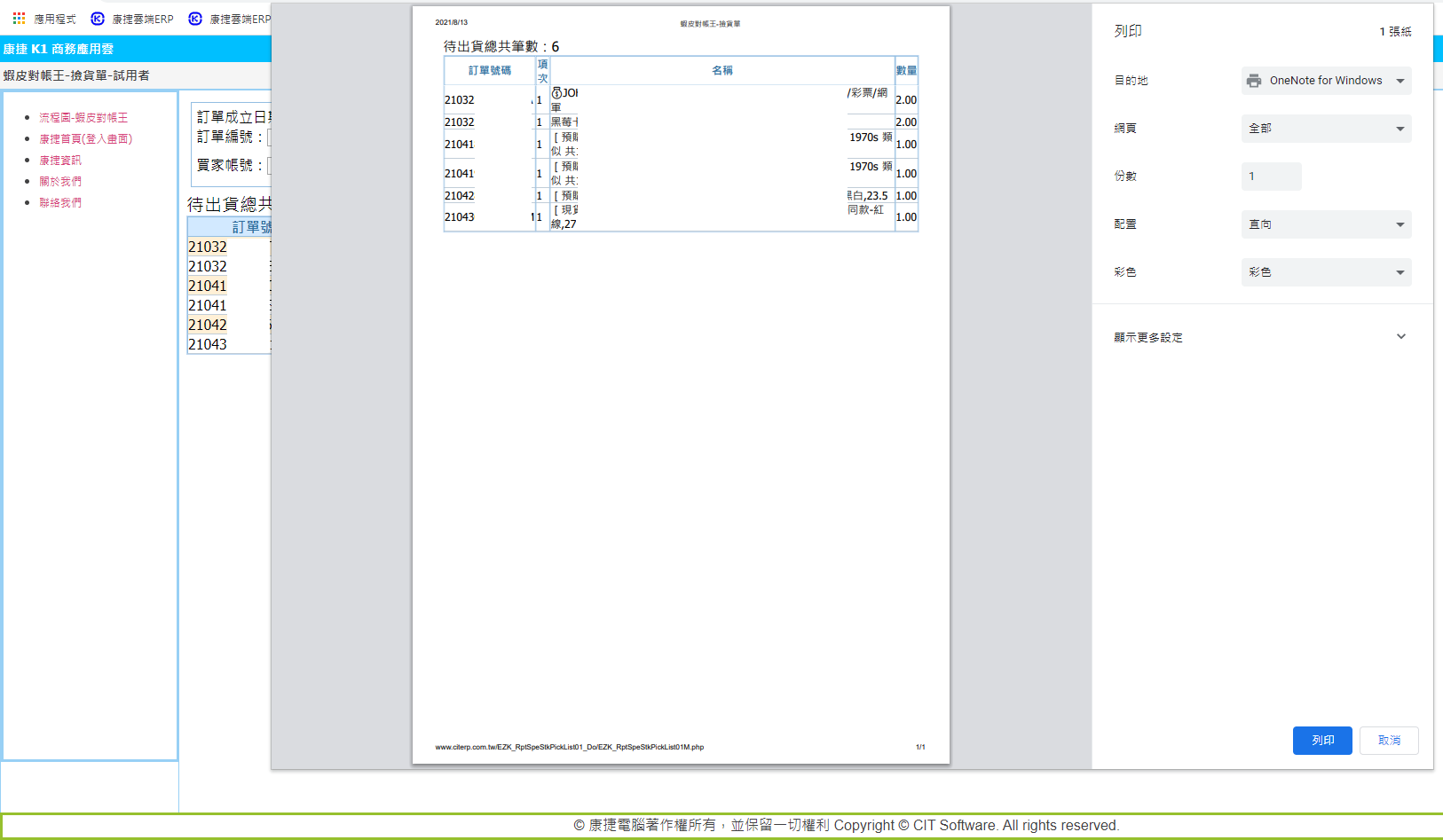
Task: Open the 康捷首頁(登入畫面) link
Action: 85,139
